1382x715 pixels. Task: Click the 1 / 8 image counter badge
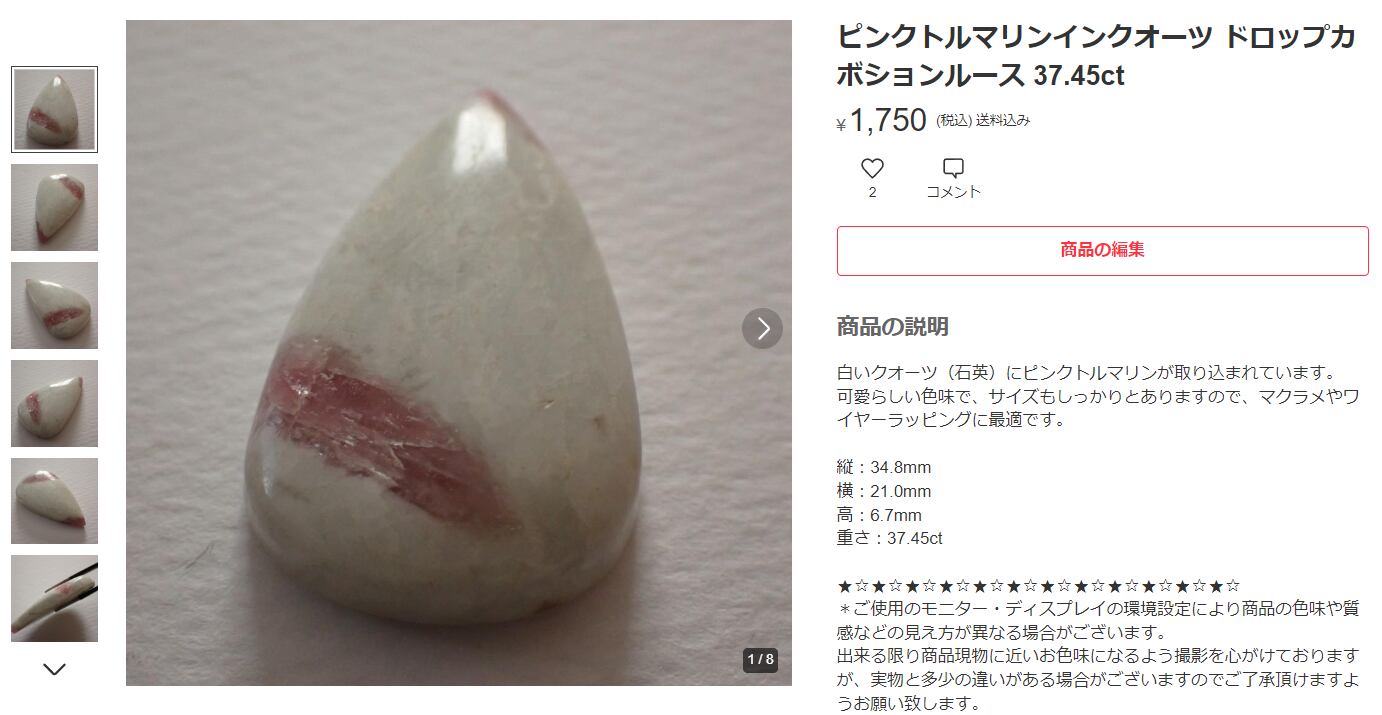(x=760, y=660)
